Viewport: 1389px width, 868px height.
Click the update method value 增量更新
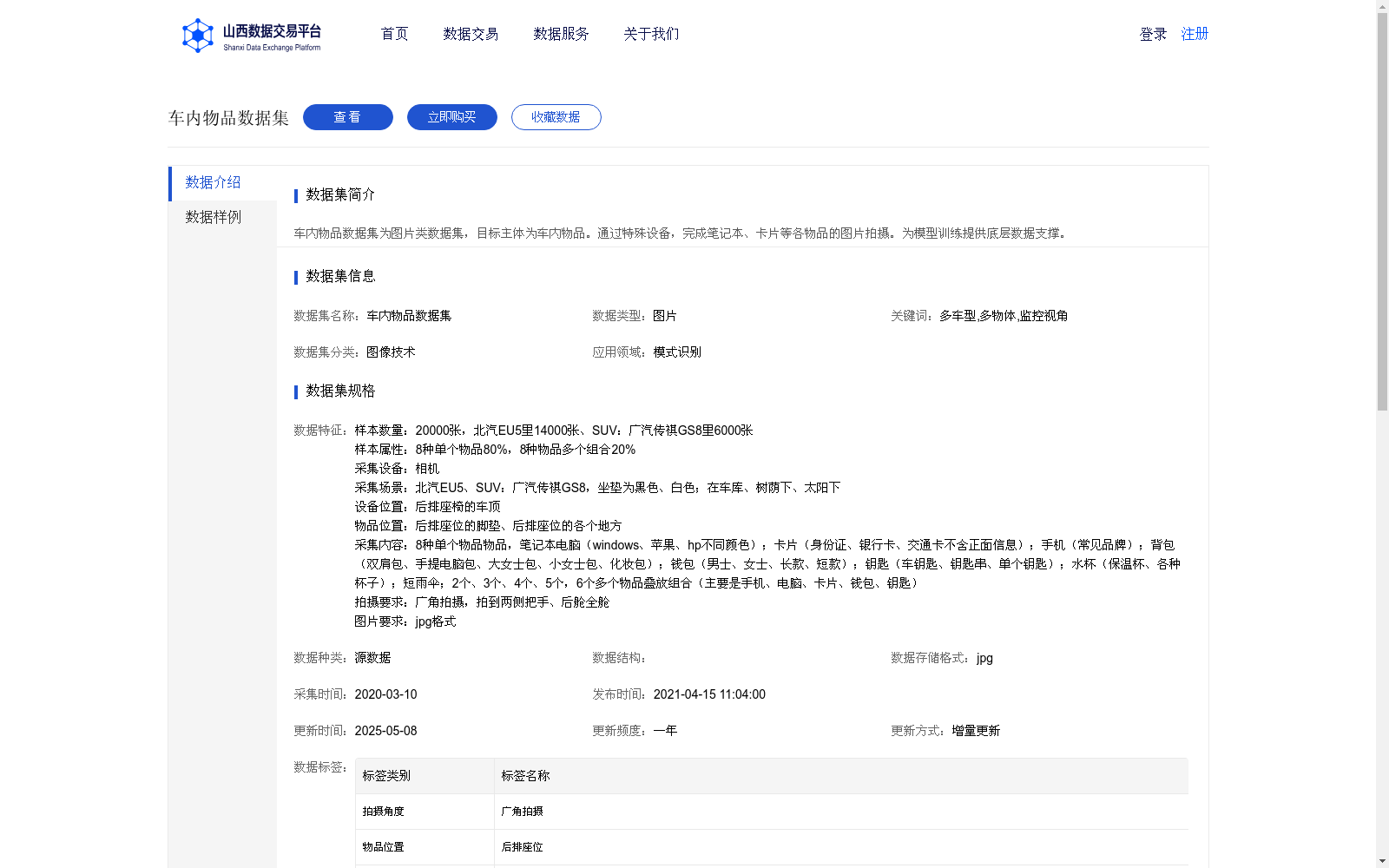976,731
